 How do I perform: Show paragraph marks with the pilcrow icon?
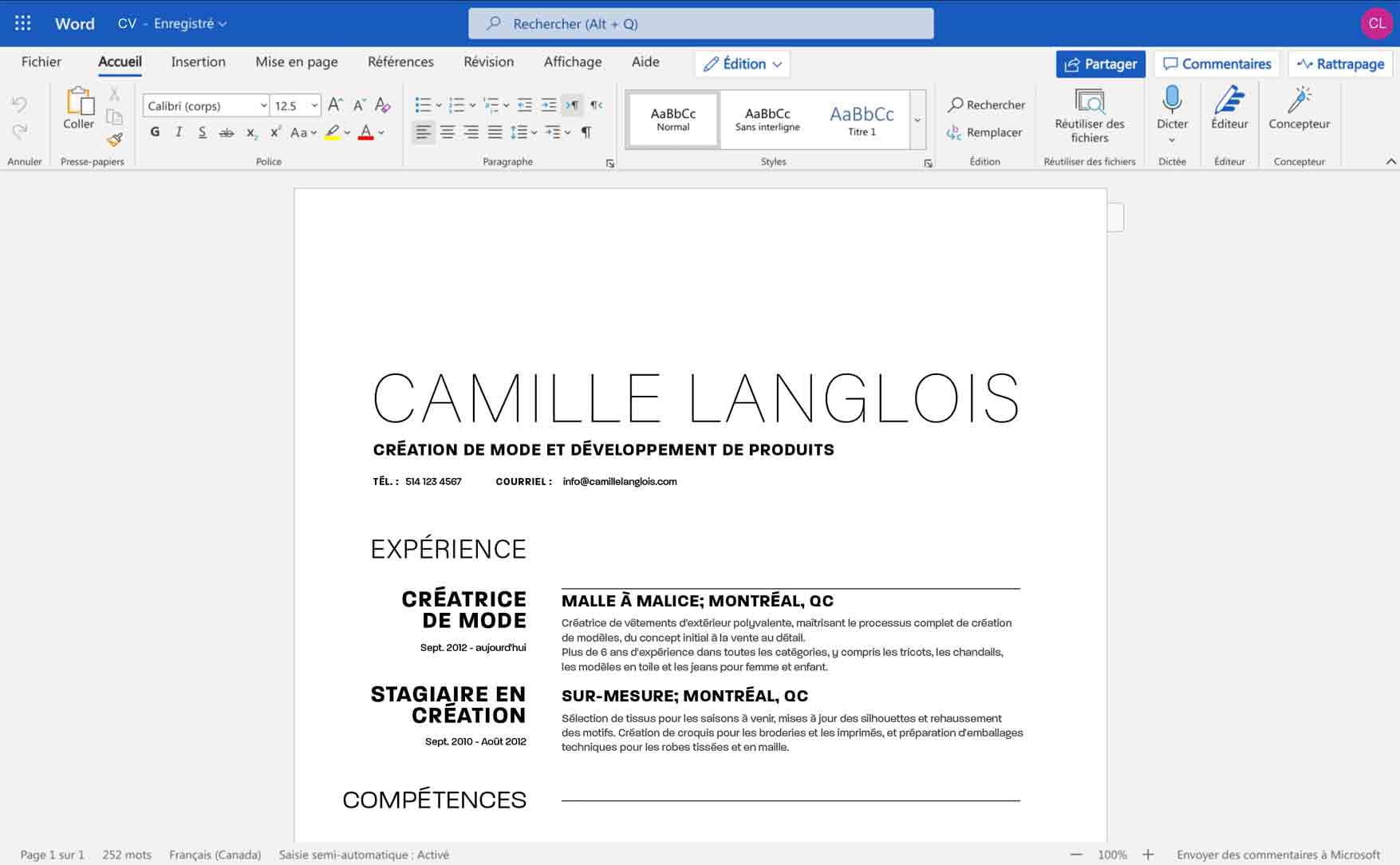(x=586, y=132)
